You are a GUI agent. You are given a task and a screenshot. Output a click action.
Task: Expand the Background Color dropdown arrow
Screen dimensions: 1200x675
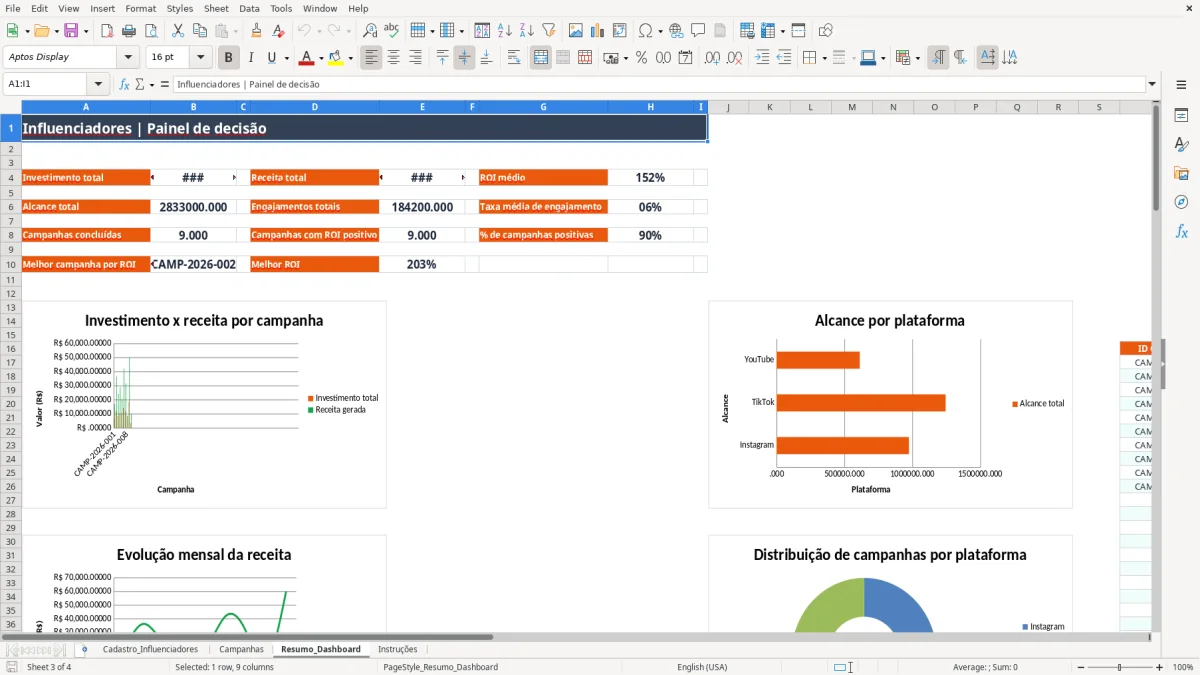[350, 58]
